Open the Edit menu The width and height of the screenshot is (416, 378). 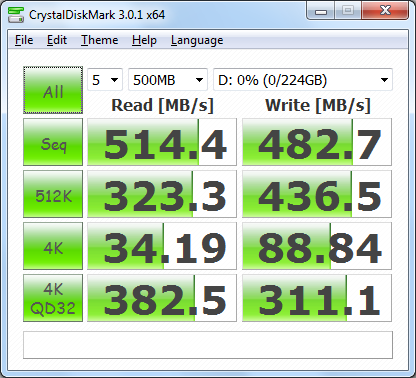[57, 40]
